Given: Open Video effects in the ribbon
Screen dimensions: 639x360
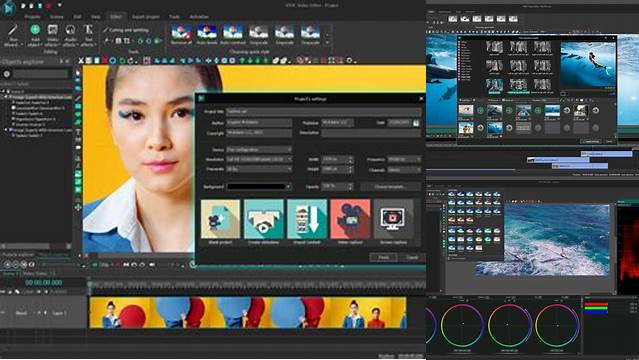Looking at the screenshot, I should [x=53, y=35].
